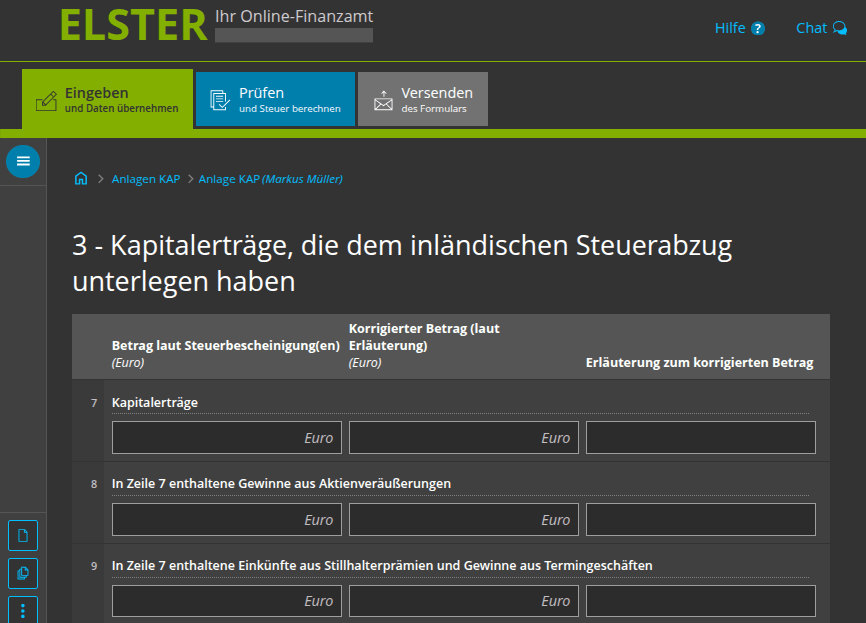
Task: Click Zeile 9 Termingeschäfte Korrigierter Betrag field
Action: click(463, 600)
